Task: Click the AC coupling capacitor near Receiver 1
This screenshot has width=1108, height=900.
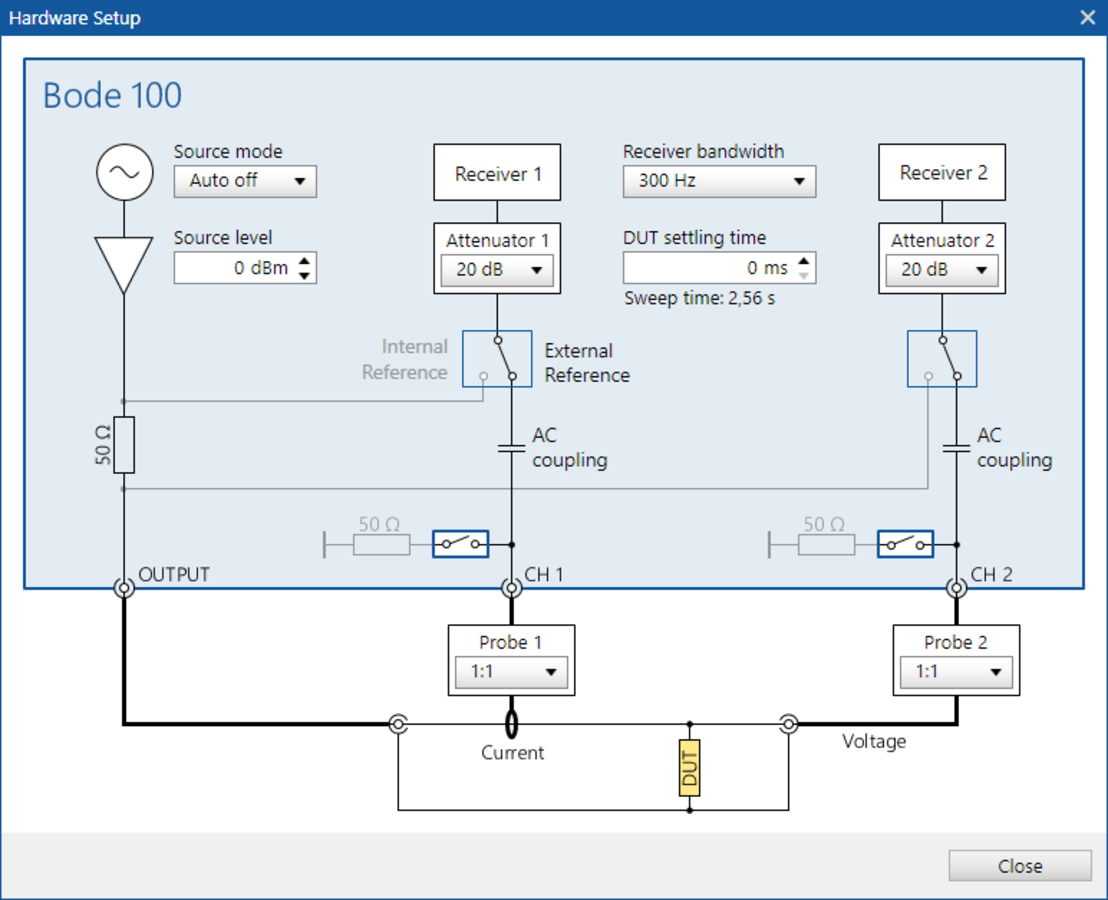Action: (x=511, y=447)
